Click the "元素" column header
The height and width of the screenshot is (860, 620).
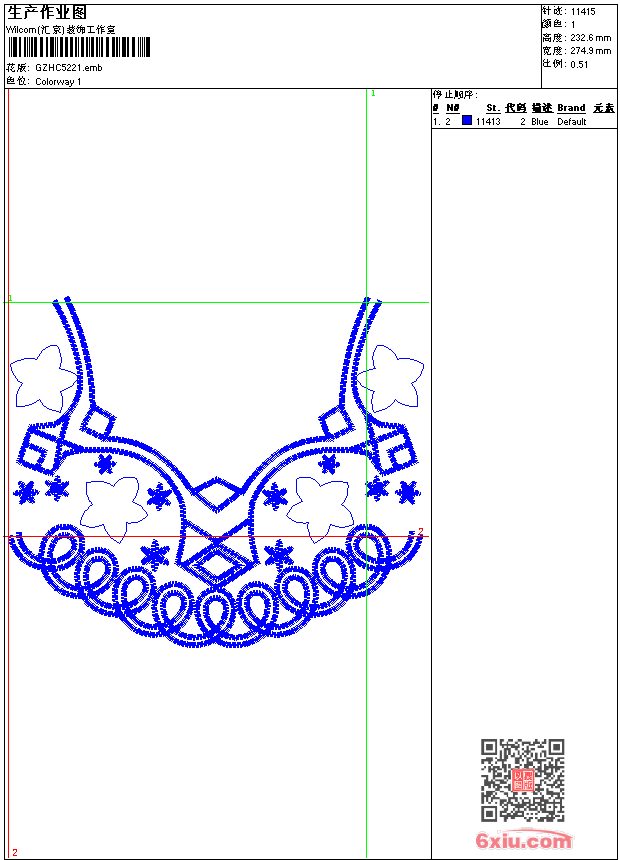[x=604, y=108]
